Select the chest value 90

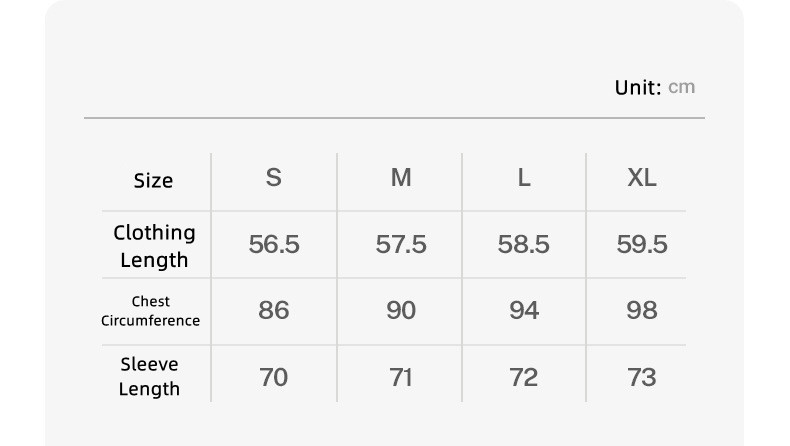coord(401,311)
